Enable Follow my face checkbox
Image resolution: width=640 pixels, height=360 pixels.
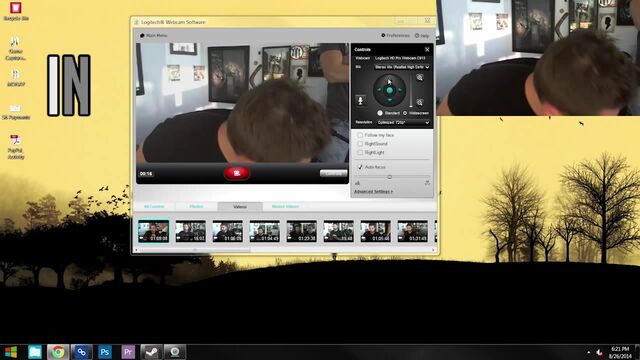point(360,135)
